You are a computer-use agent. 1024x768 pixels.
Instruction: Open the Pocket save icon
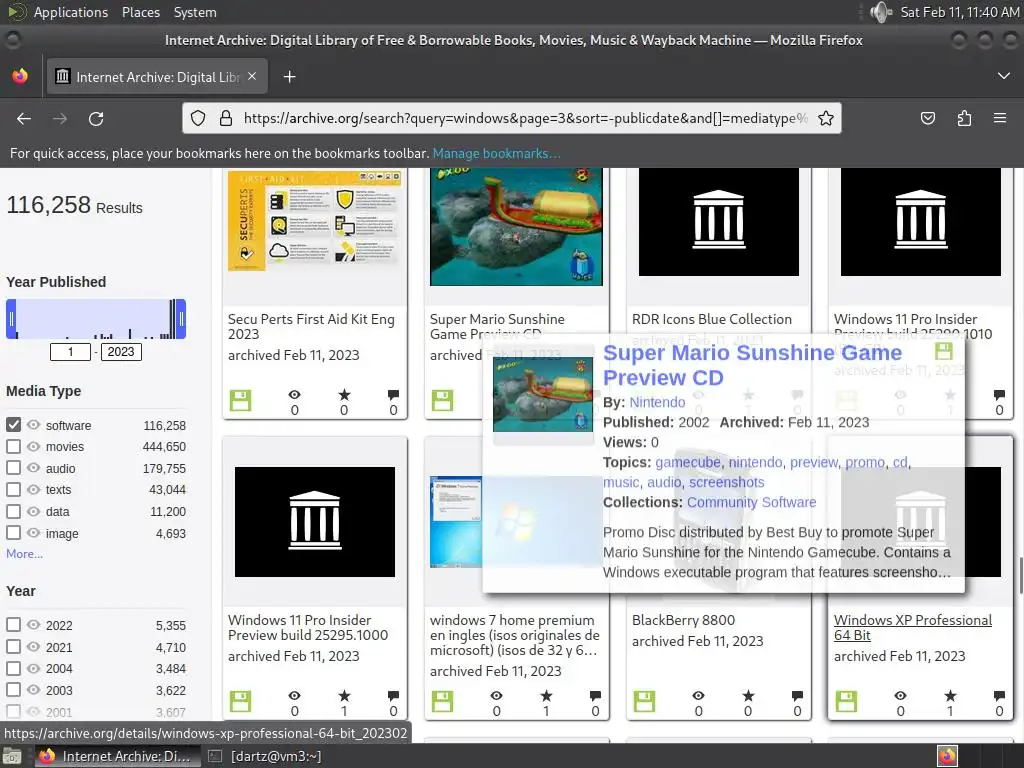click(x=927, y=118)
